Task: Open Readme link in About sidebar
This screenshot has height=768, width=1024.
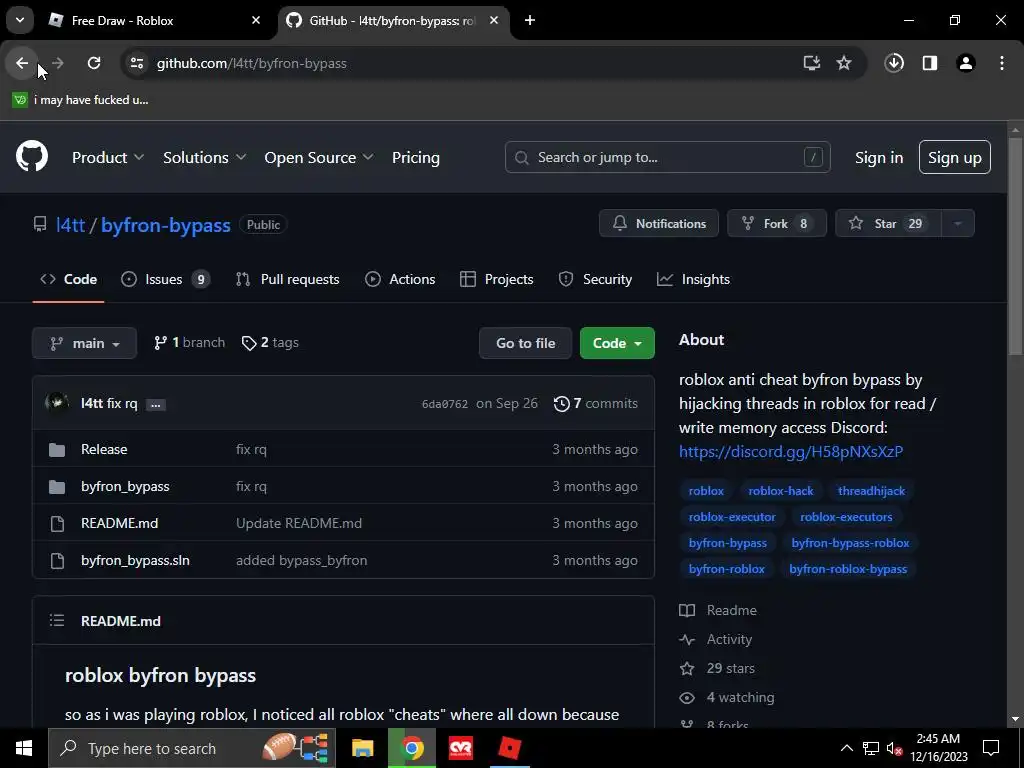Action: [718, 611]
